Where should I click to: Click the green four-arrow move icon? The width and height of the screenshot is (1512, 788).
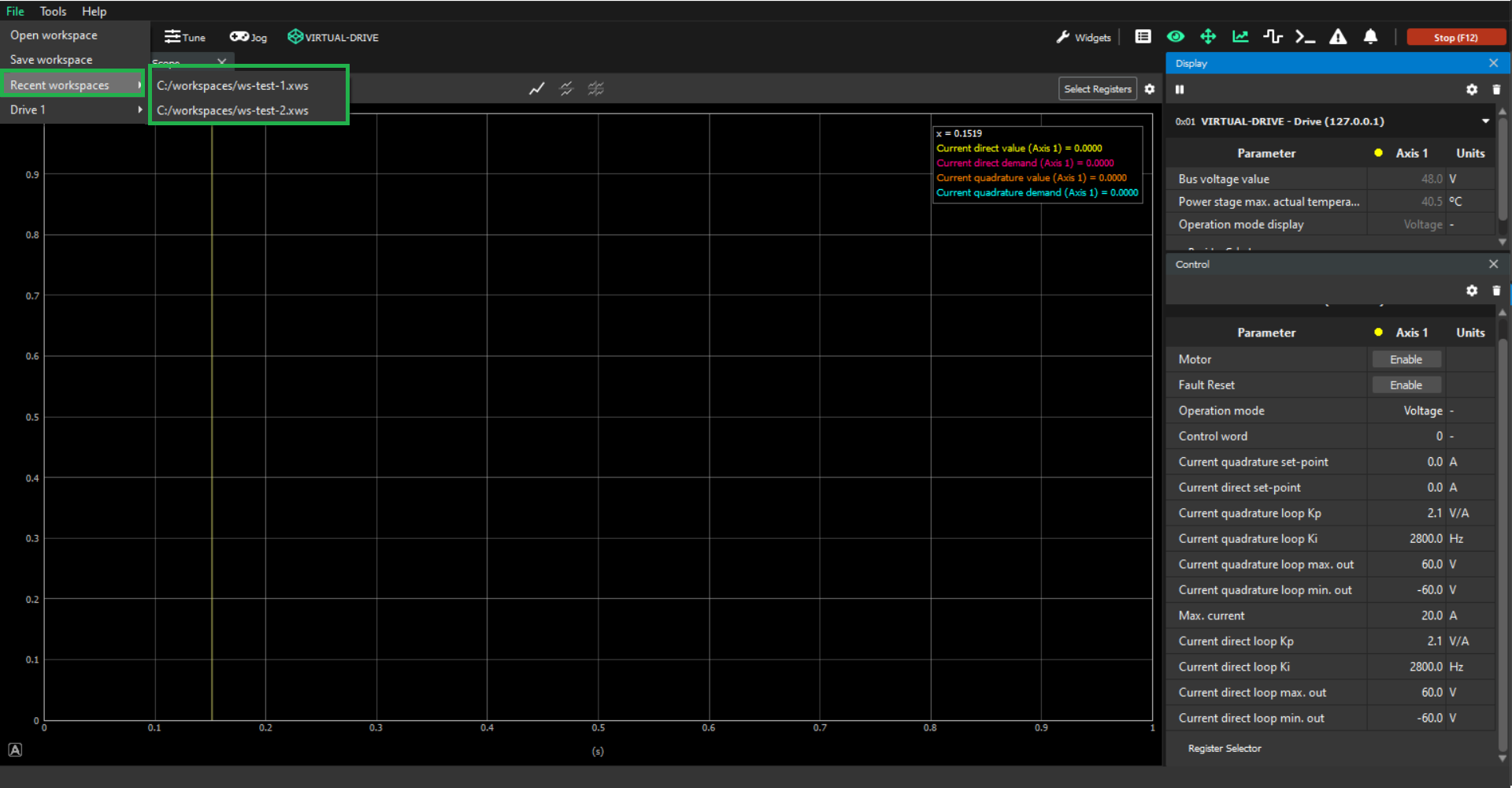tap(1208, 37)
